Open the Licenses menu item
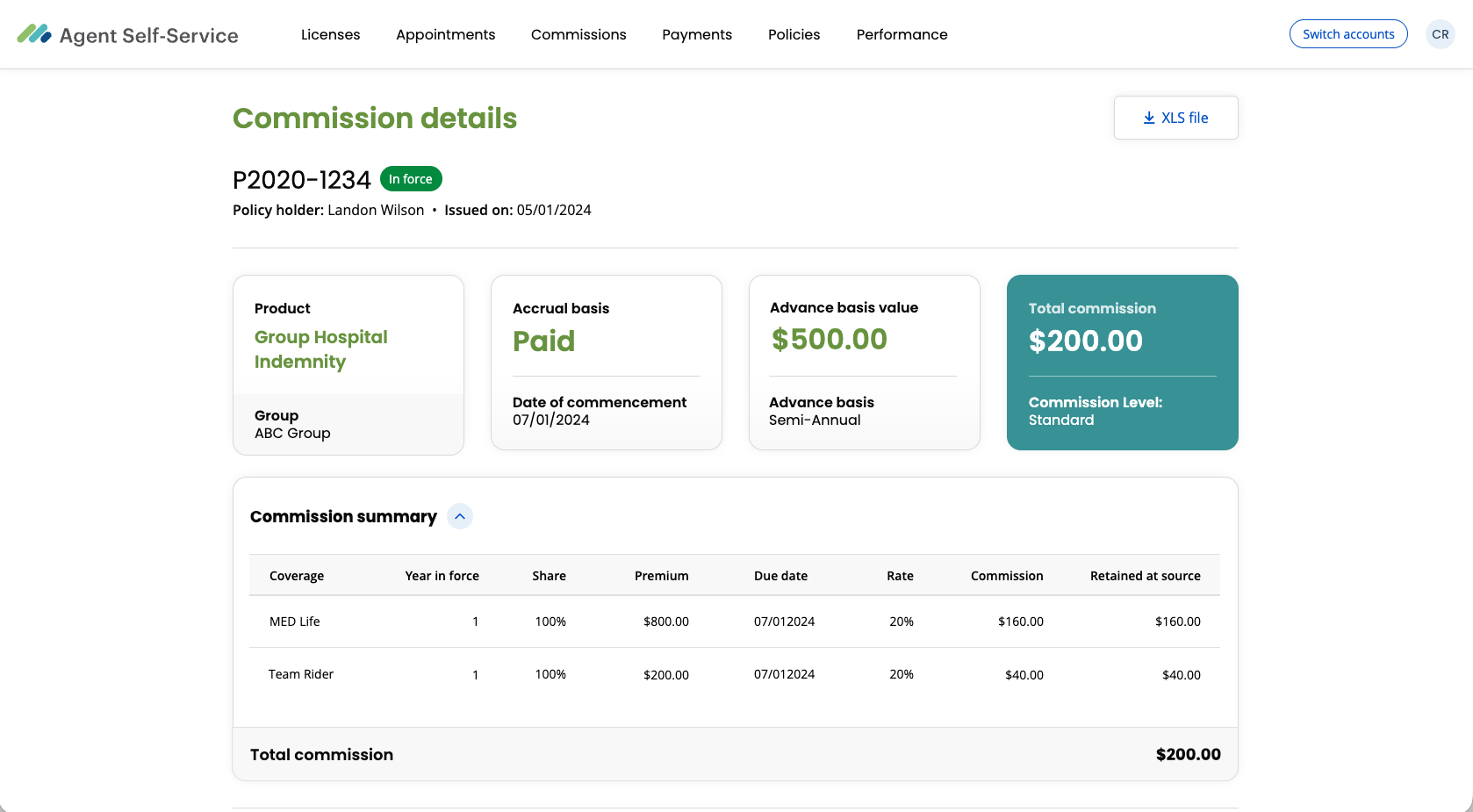 (x=330, y=34)
